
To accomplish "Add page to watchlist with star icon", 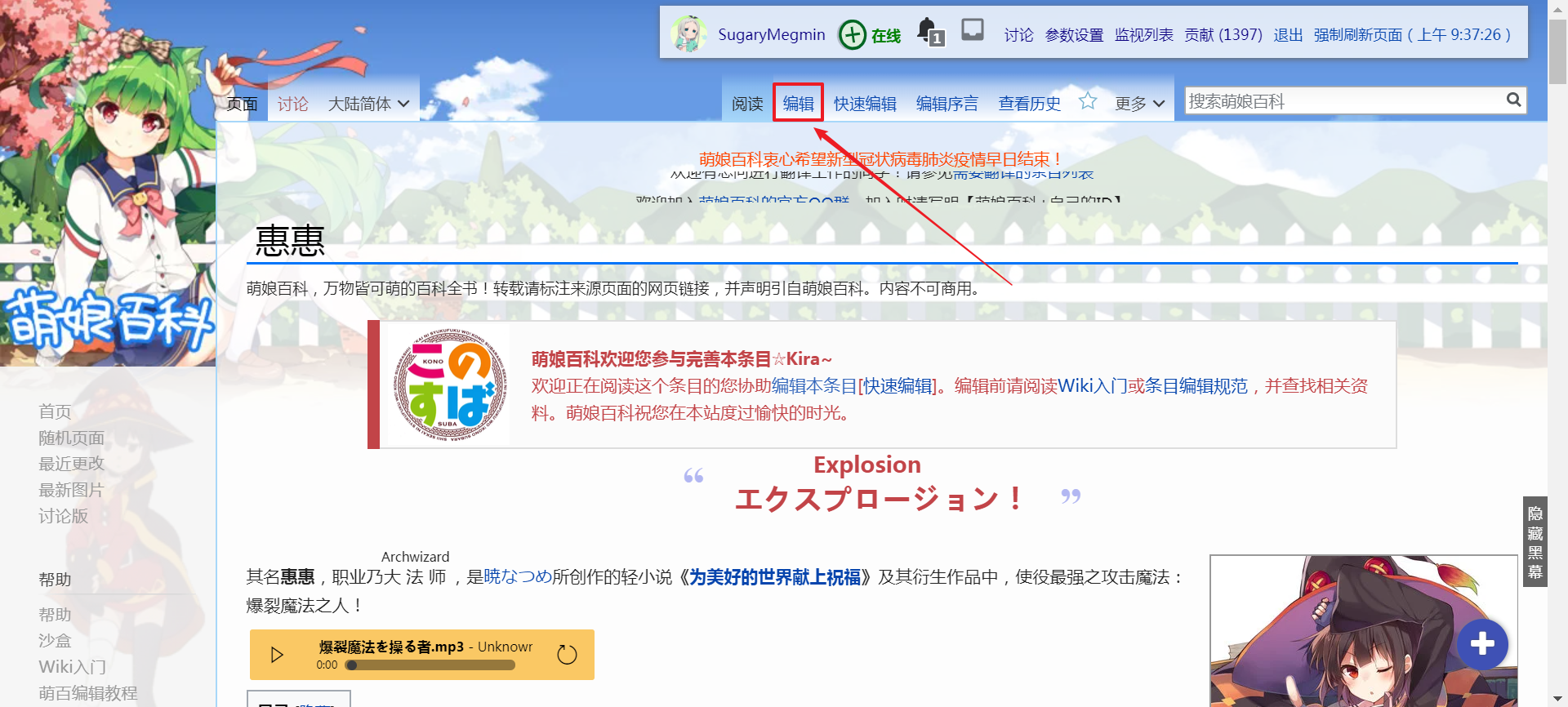I will [1087, 101].
